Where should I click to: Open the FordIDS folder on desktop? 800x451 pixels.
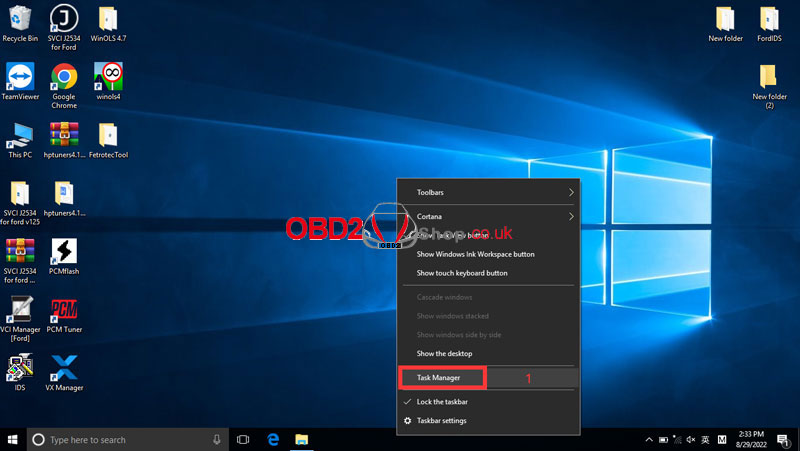[769, 20]
